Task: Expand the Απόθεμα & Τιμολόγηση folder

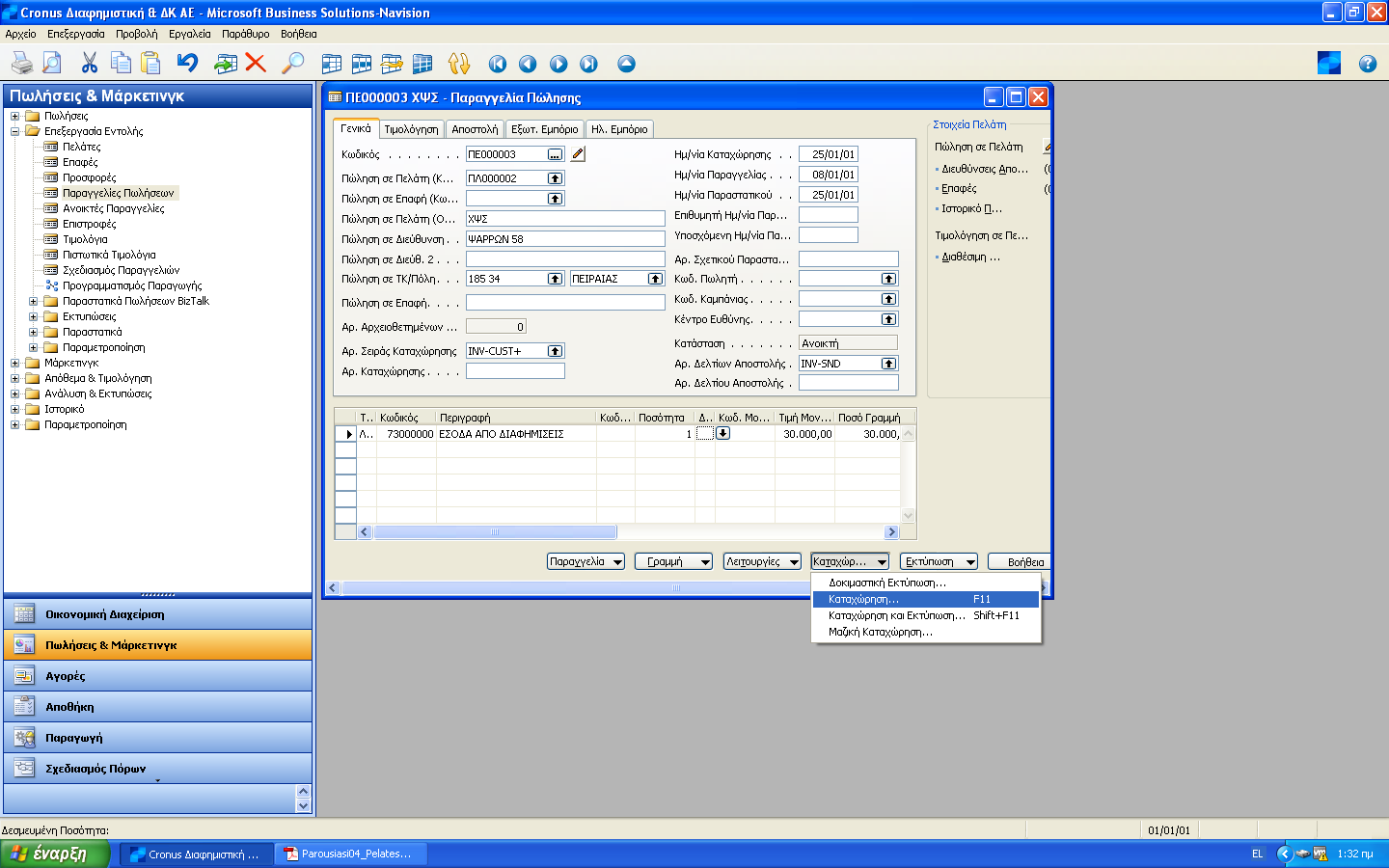Action: [14, 378]
